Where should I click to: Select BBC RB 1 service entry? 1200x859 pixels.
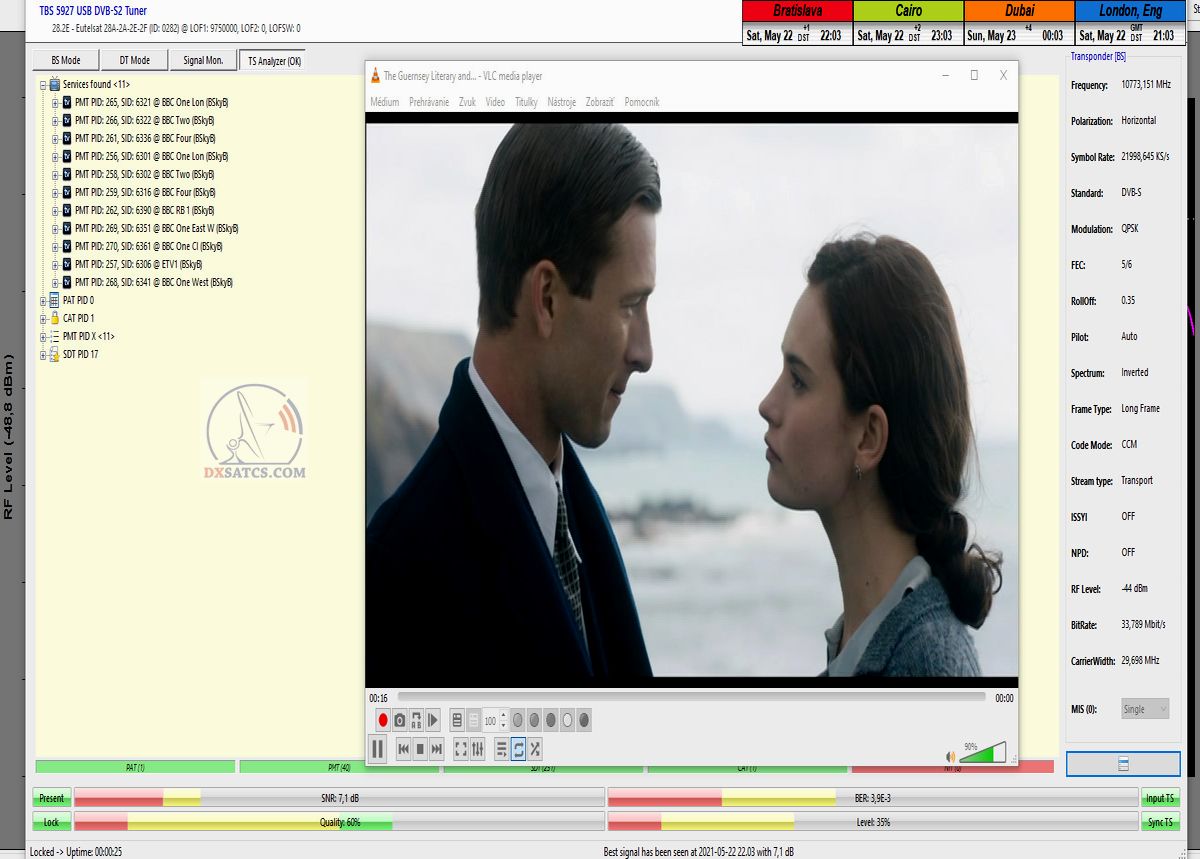tap(144, 211)
